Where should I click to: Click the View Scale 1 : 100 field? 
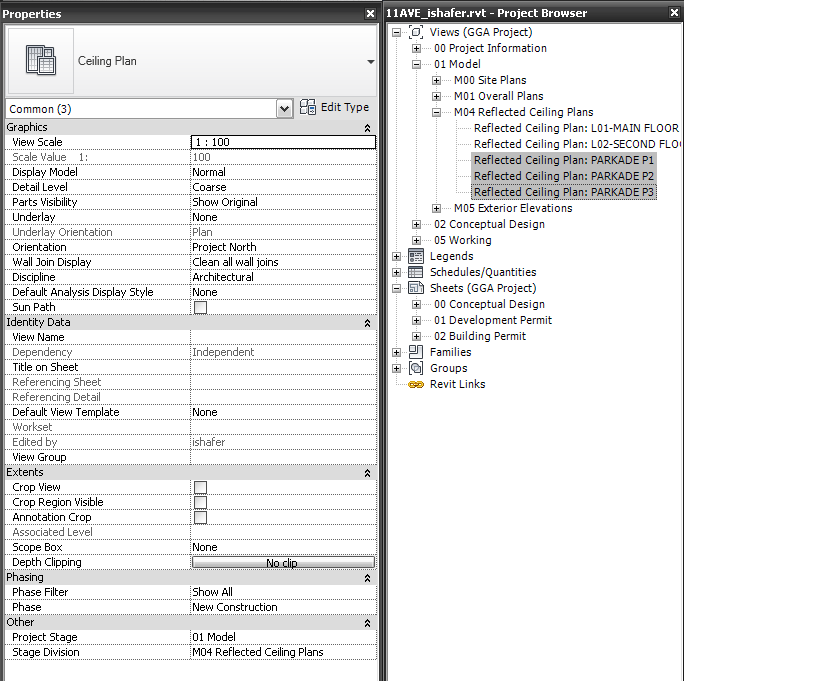(x=283, y=142)
